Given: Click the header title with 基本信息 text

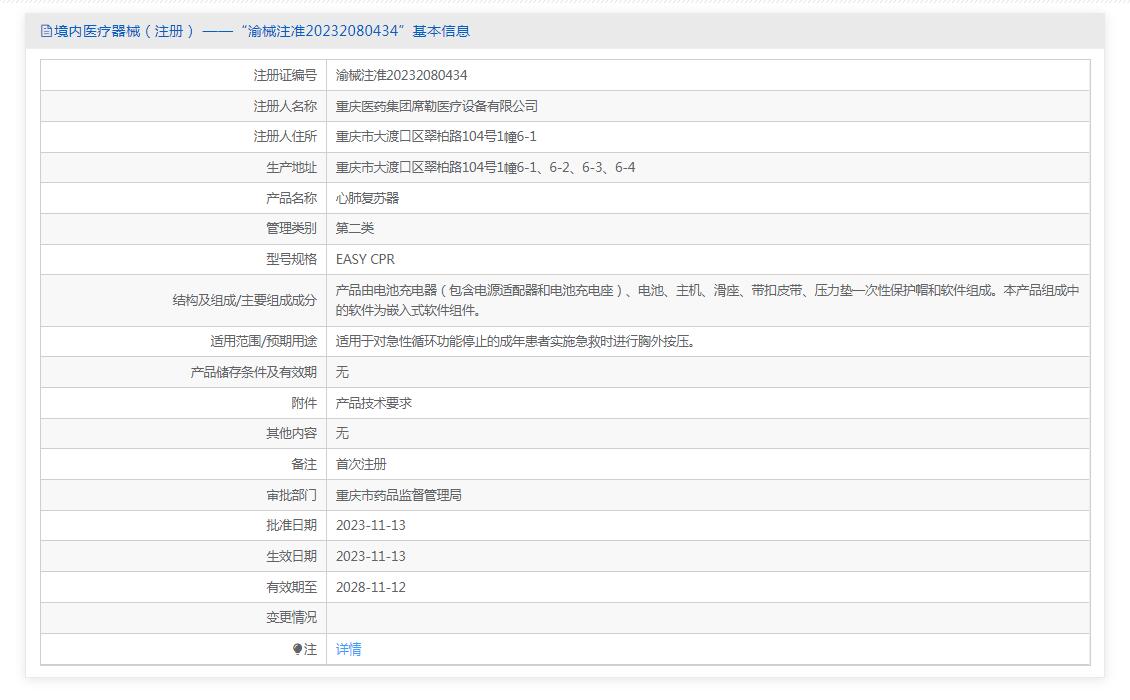Looking at the screenshot, I should [x=261, y=31].
